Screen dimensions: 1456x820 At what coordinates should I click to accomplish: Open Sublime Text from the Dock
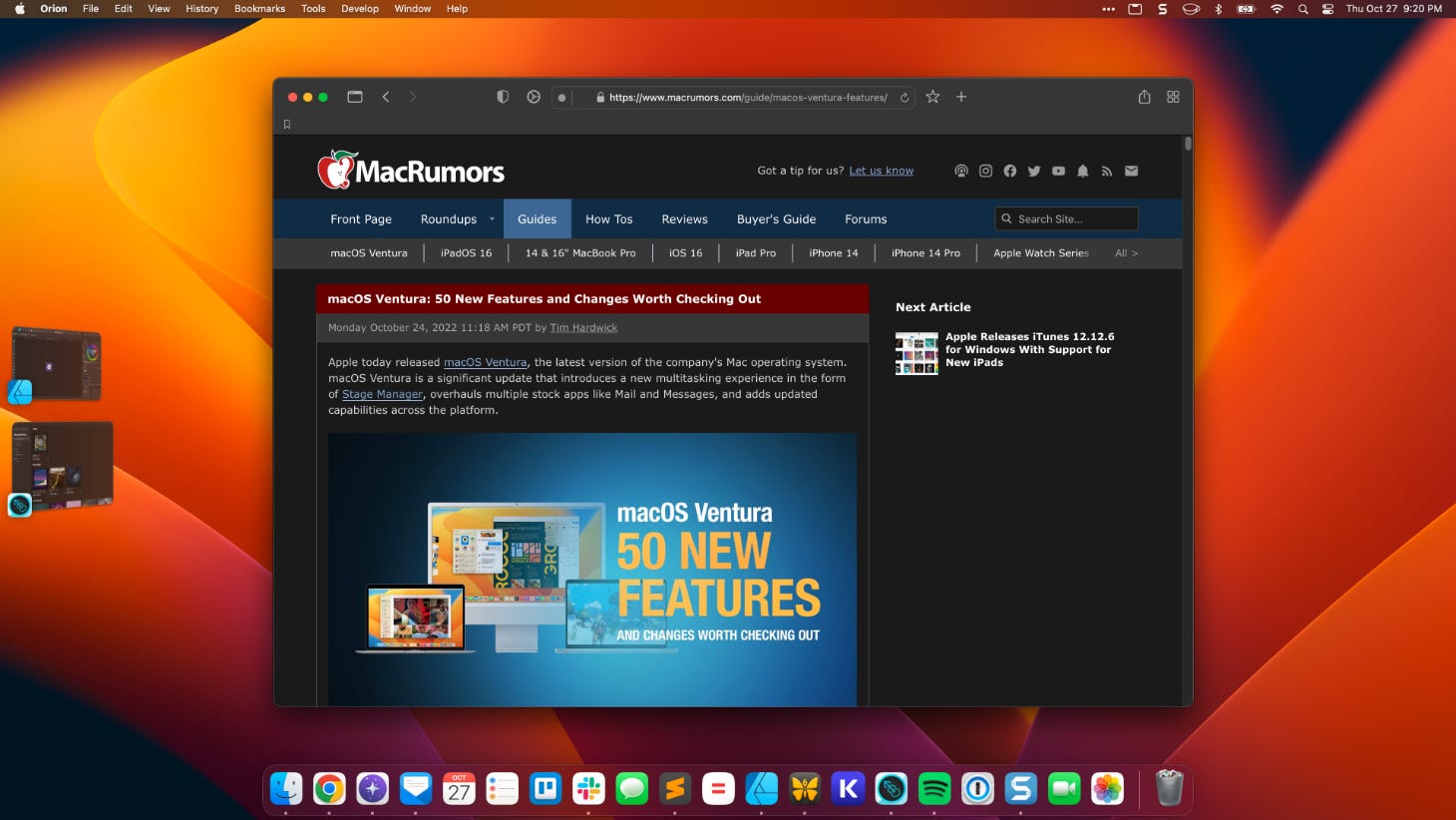coord(675,789)
